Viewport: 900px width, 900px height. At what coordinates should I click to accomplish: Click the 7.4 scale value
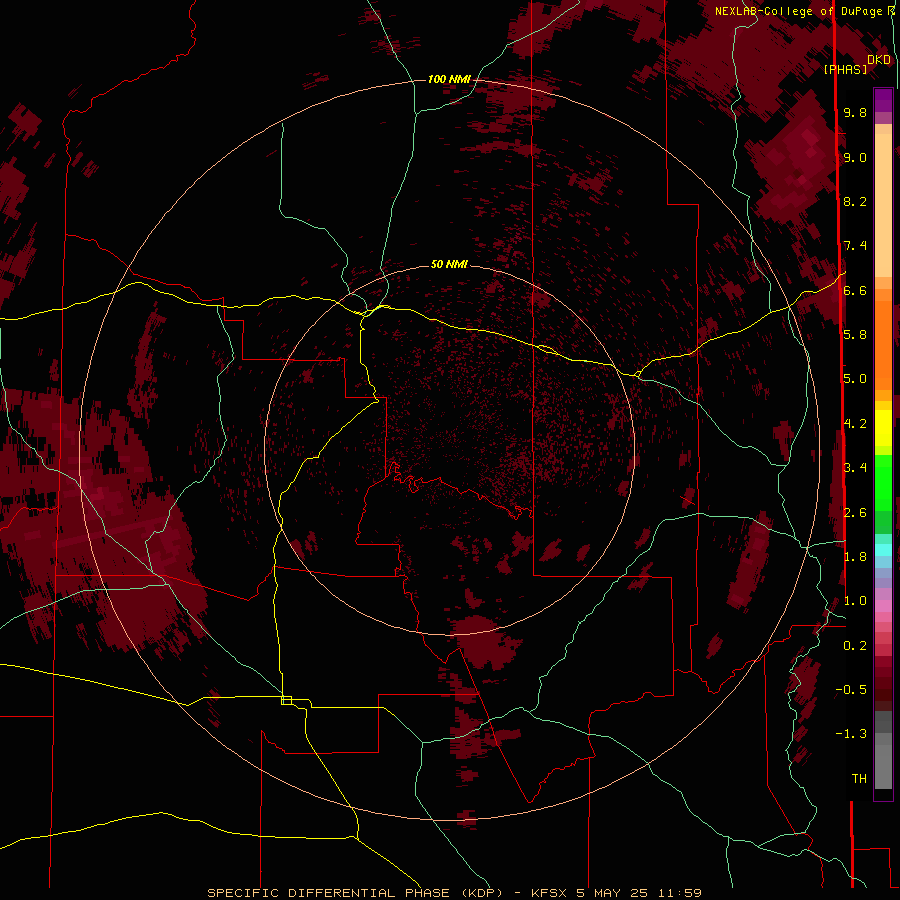click(855, 246)
